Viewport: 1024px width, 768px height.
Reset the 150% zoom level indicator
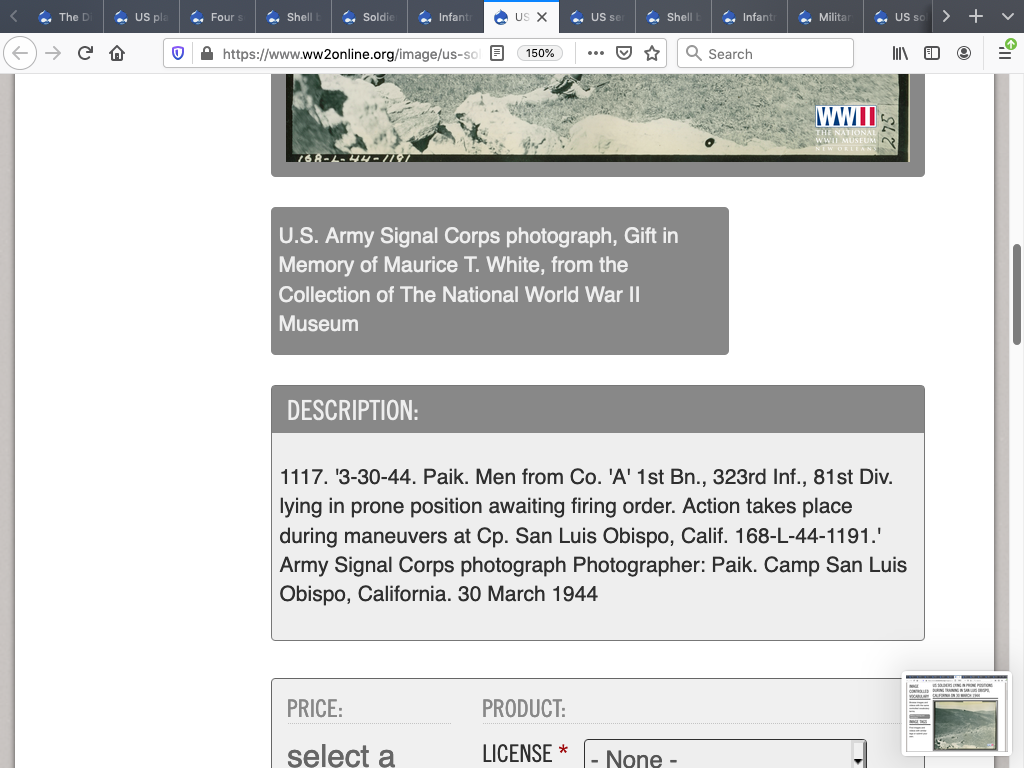540,54
